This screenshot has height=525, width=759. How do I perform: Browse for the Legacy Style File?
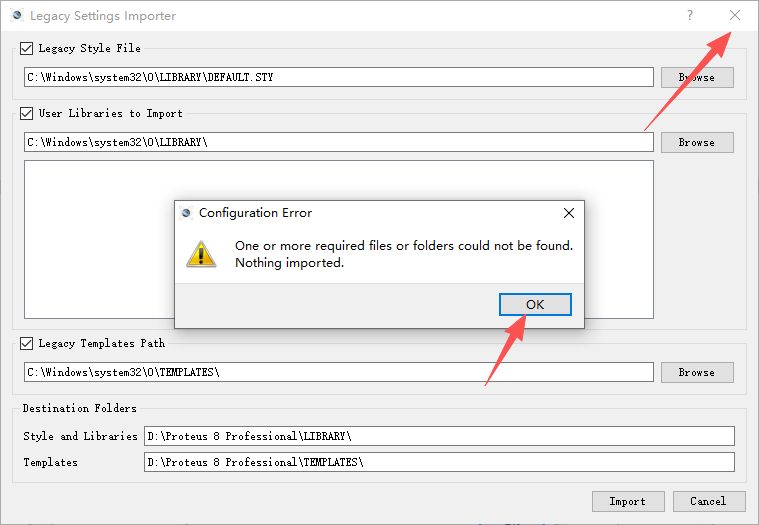[x=697, y=77]
